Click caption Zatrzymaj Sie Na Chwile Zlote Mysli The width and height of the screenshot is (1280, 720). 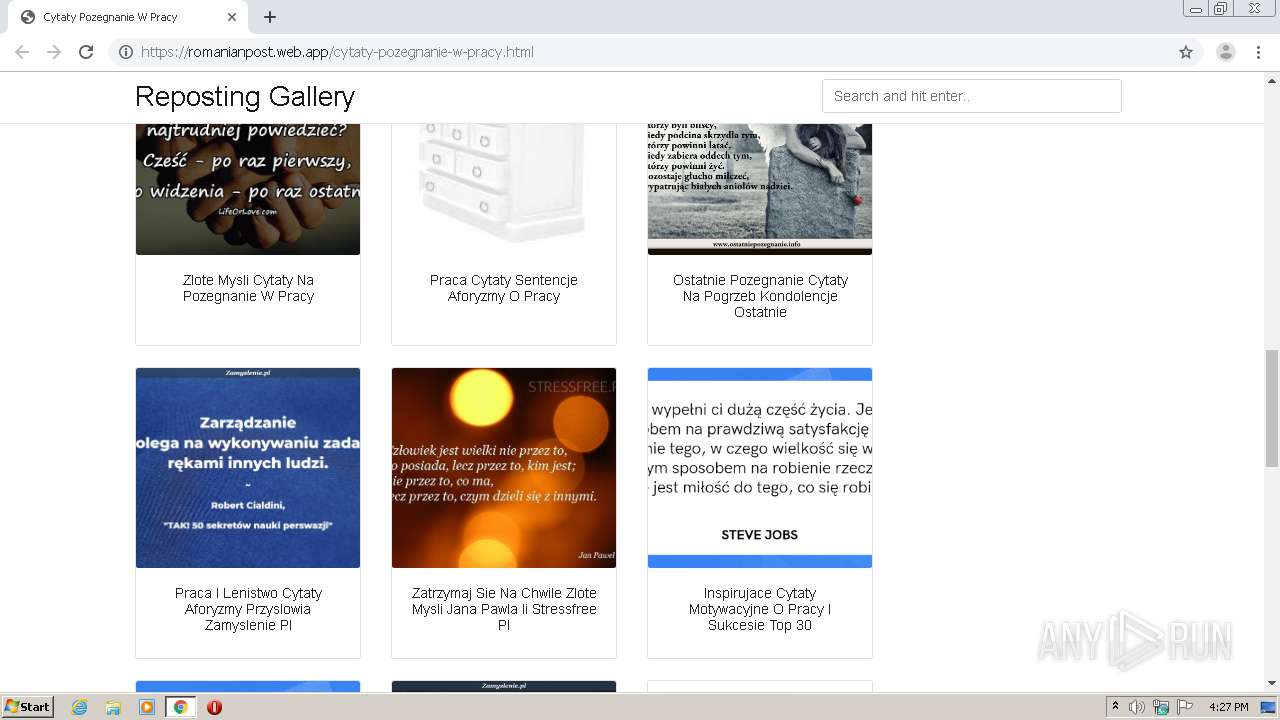pyautogui.click(x=504, y=609)
